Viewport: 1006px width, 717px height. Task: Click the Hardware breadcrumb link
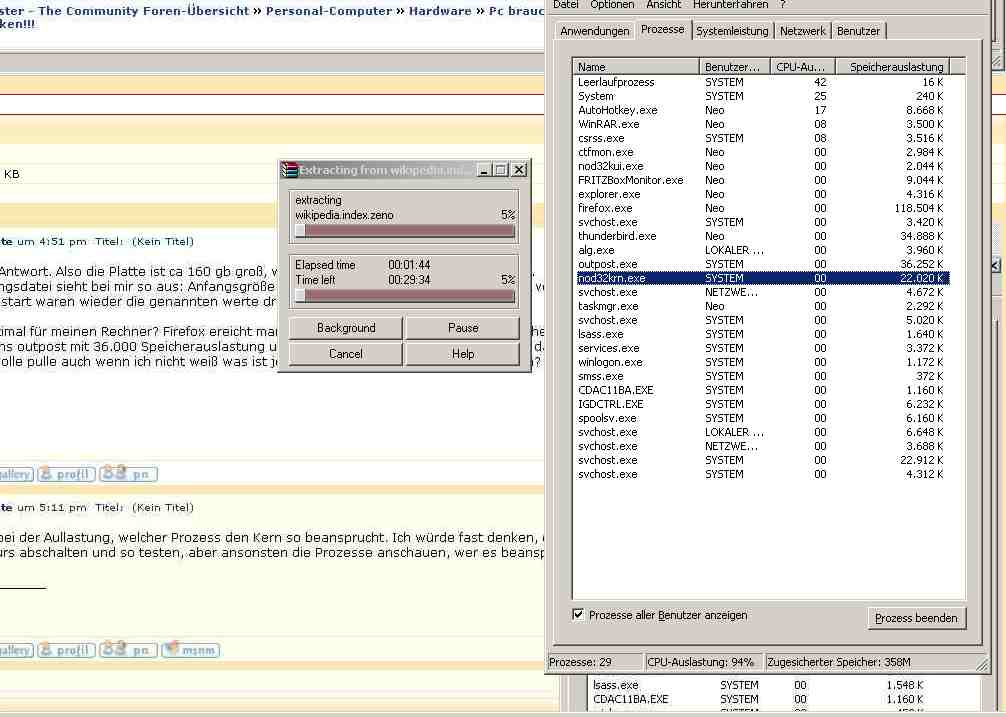pos(439,11)
